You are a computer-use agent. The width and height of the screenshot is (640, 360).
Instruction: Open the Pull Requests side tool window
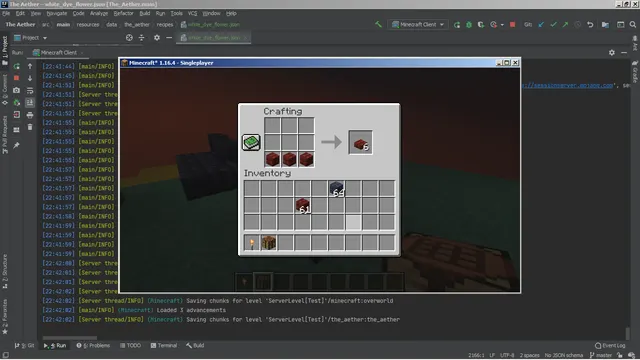coord(5,135)
